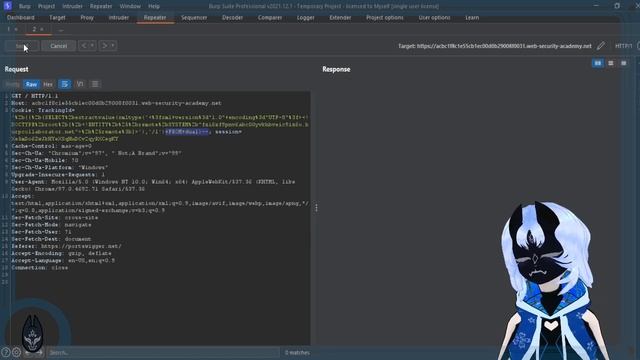
Task: Open the Intruder menu in menu bar
Action: click(x=72, y=6)
